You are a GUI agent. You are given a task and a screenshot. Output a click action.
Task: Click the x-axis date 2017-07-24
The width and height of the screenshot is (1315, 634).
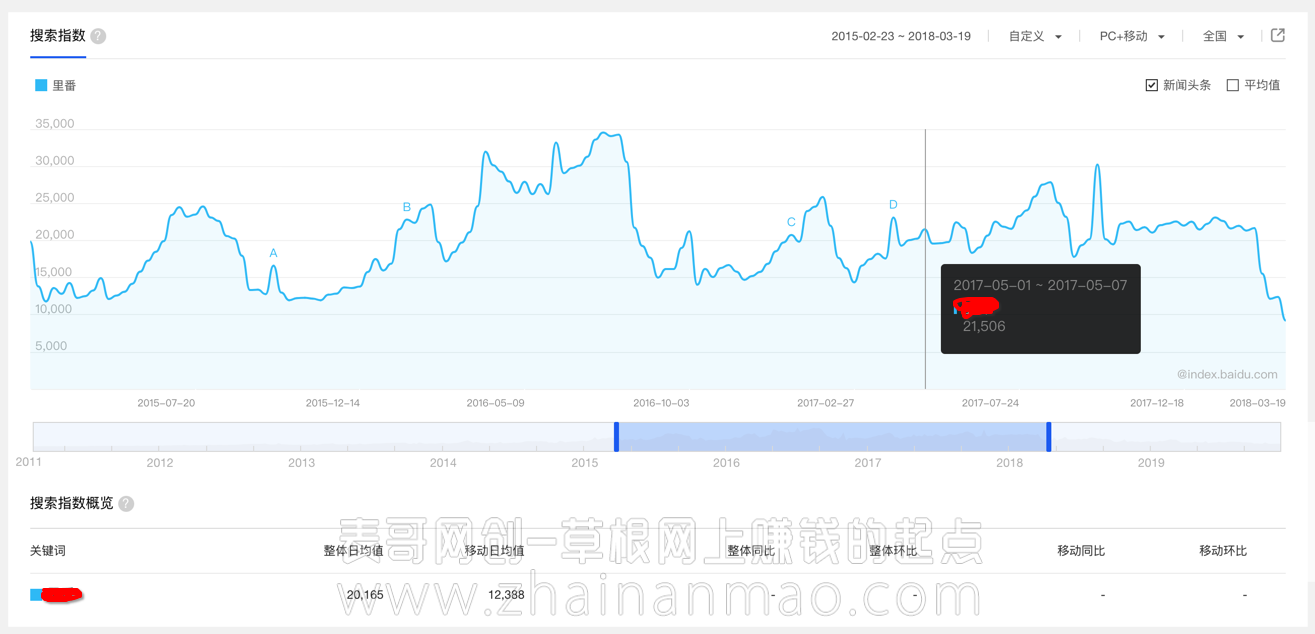990,403
